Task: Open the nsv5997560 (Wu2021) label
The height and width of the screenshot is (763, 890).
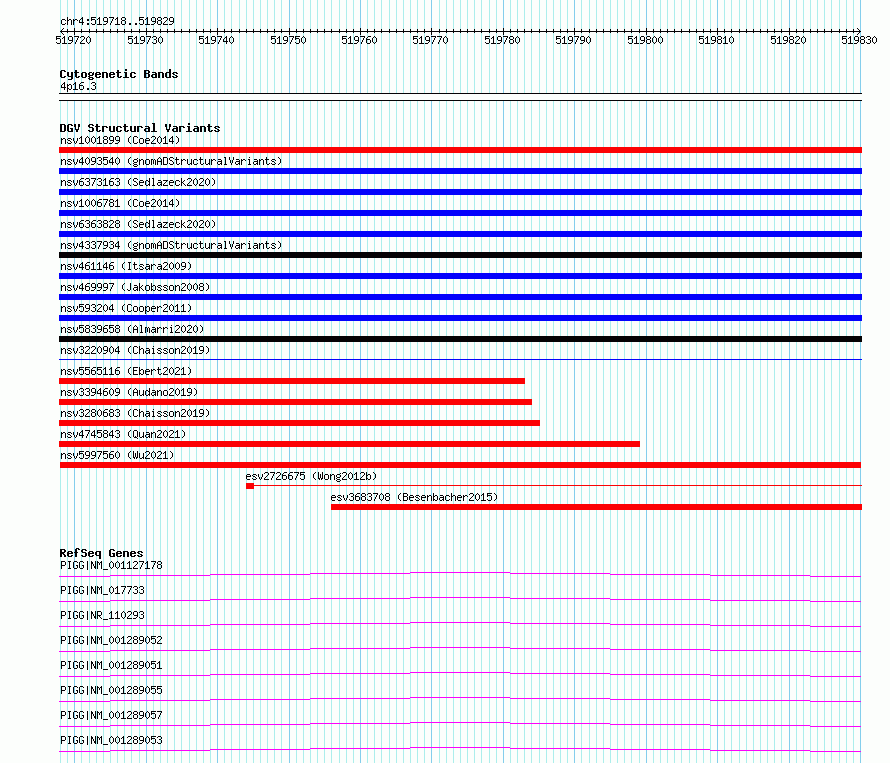Action: pos(117,455)
